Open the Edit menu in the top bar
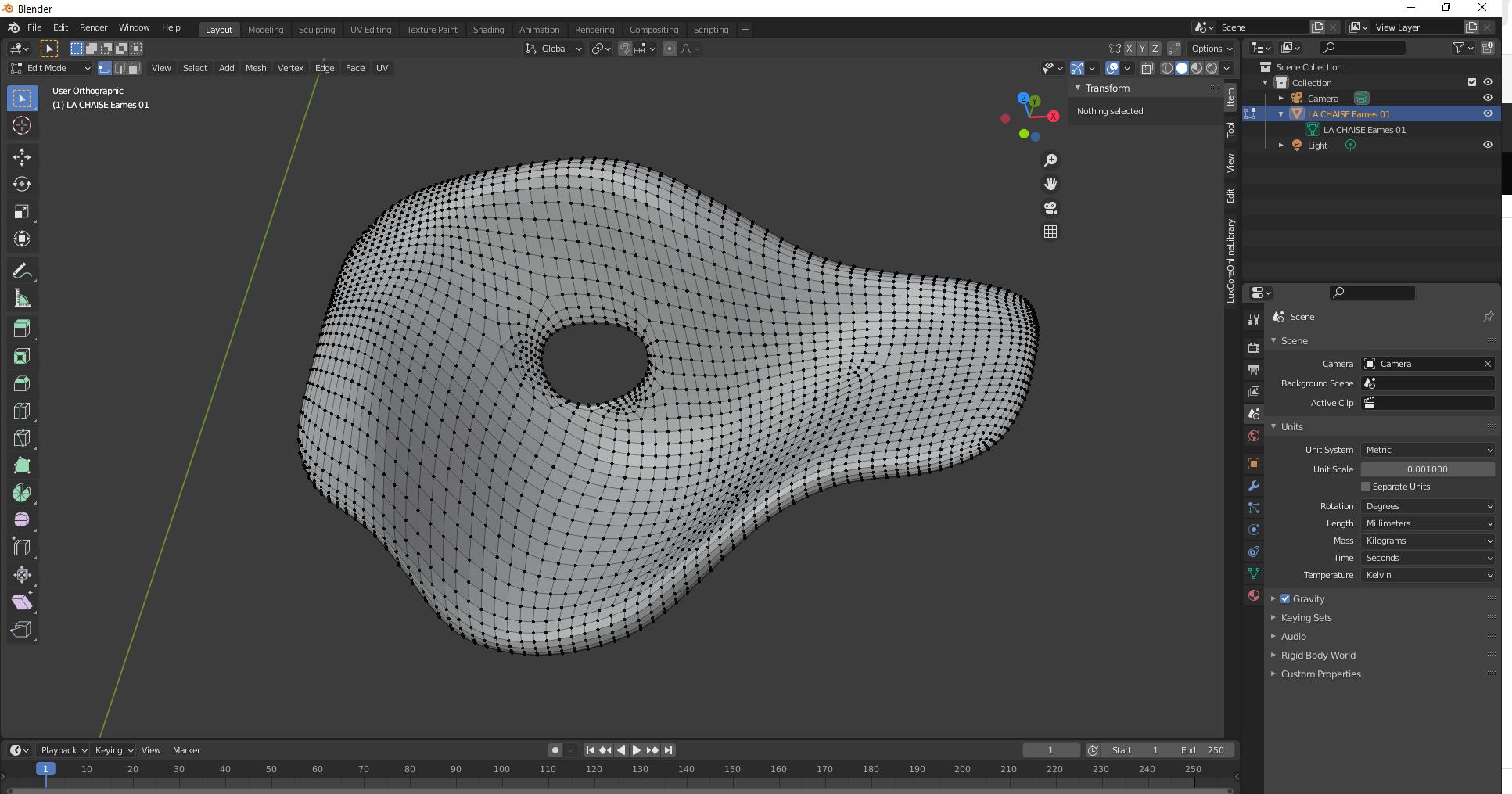 point(60,27)
